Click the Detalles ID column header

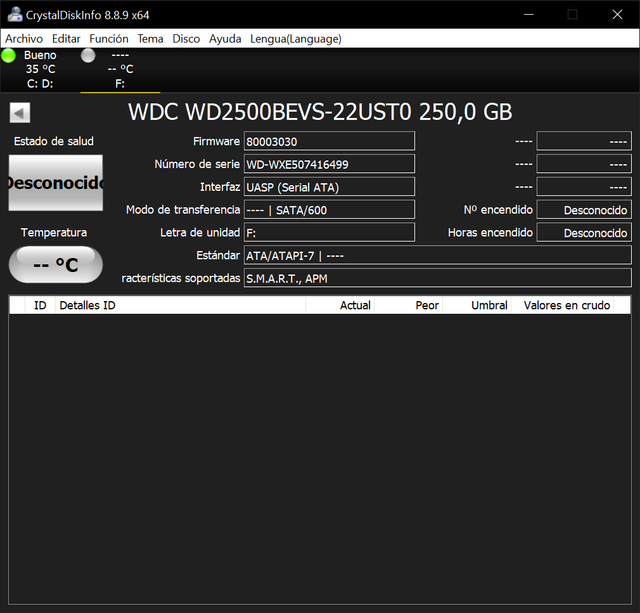(180, 305)
